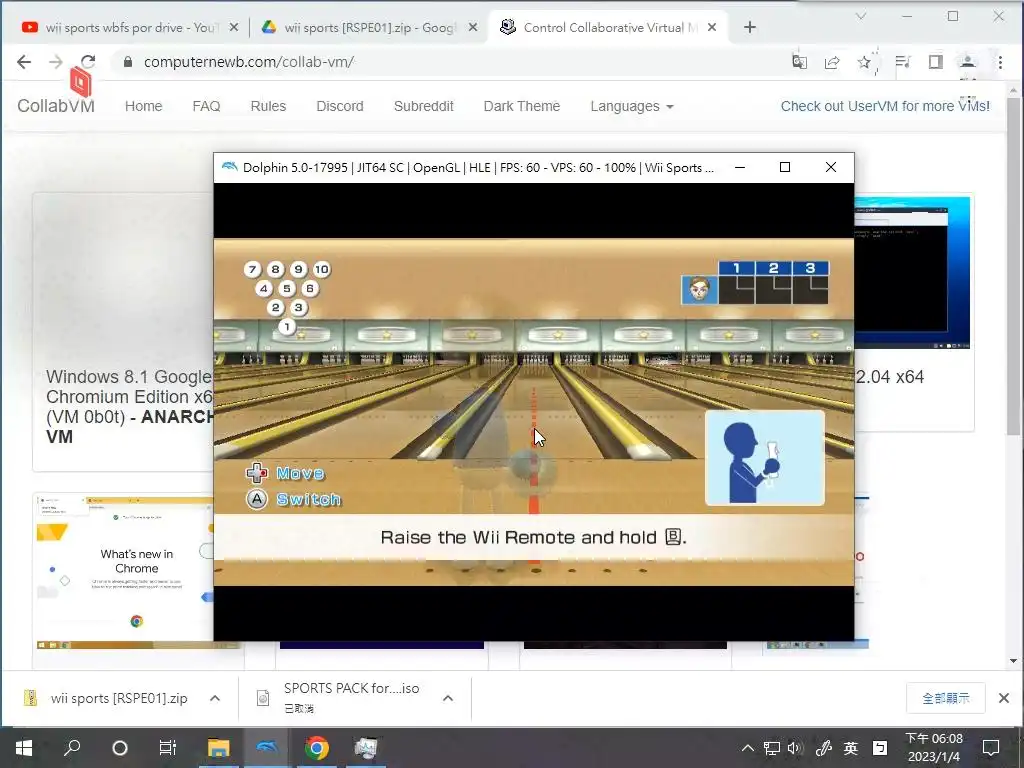
Task: Click the address bar URL computernewb.com/collab-vm/
Action: tap(249, 62)
